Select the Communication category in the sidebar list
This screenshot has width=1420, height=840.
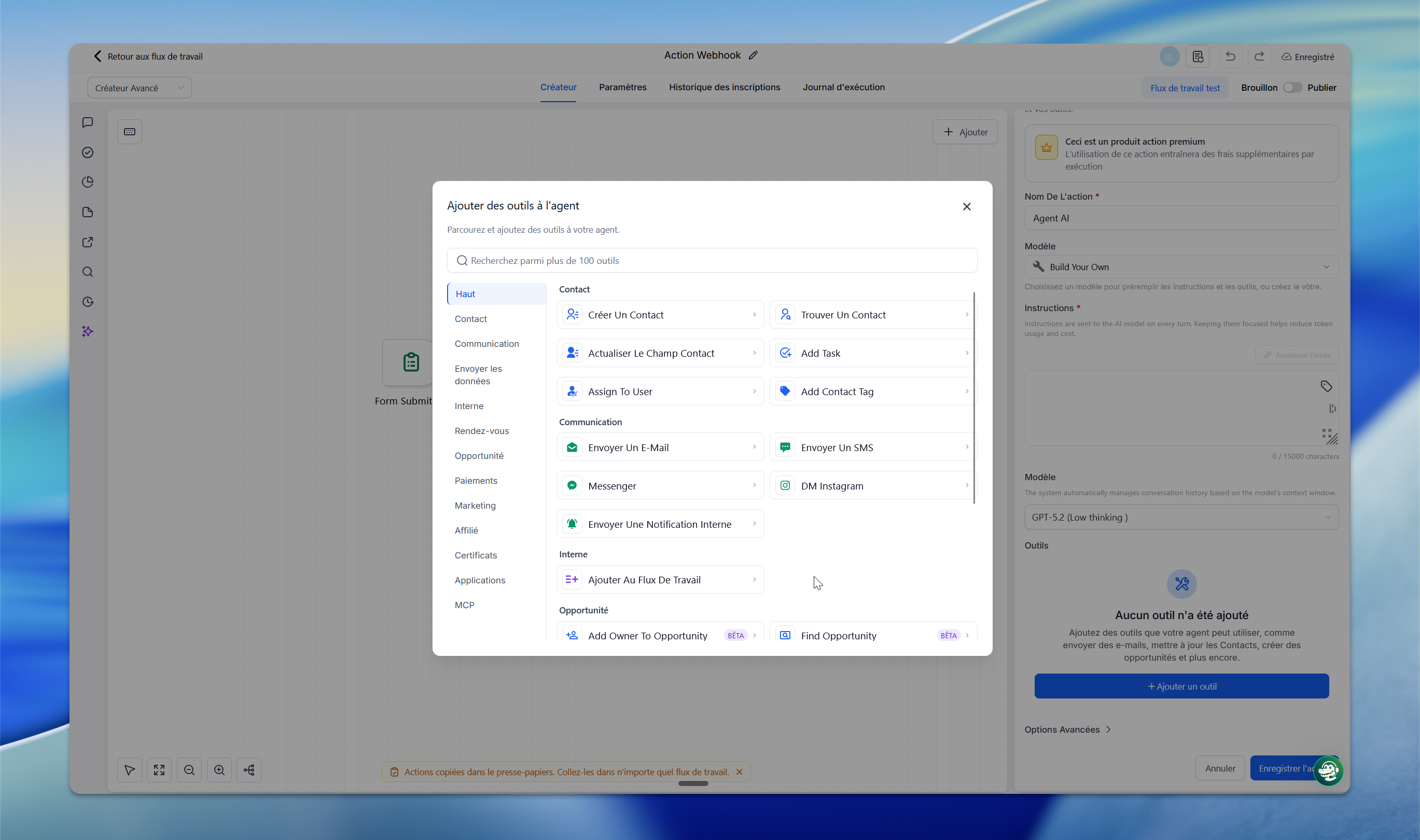487,344
